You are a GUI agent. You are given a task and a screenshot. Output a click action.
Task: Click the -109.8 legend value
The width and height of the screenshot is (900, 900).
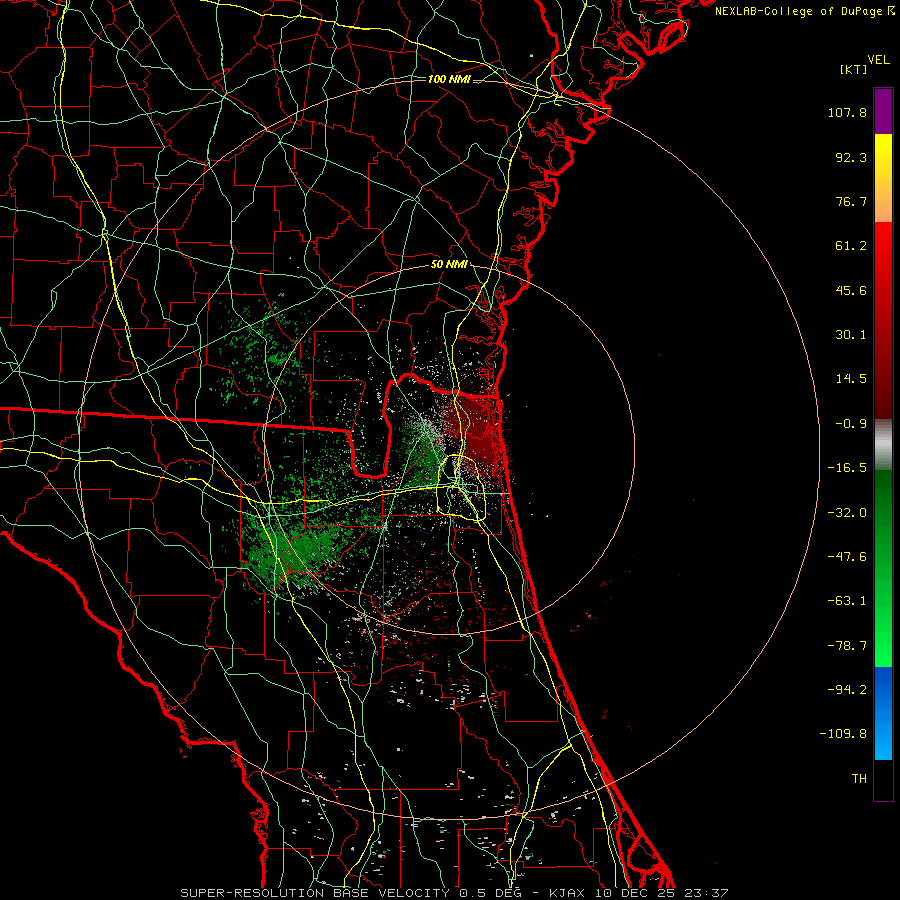click(844, 734)
